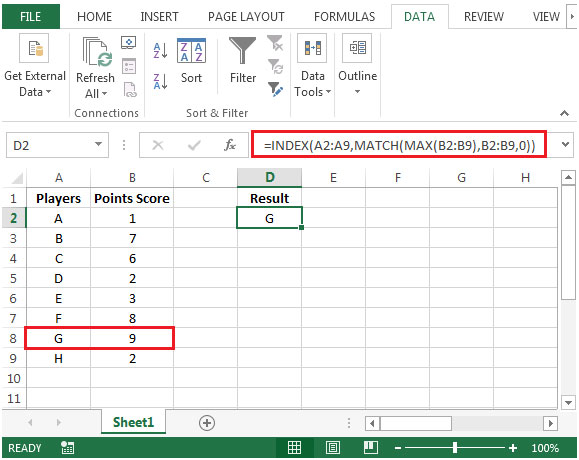Go to previous sheet arrow
This screenshot has height=460, width=579.
point(30,422)
